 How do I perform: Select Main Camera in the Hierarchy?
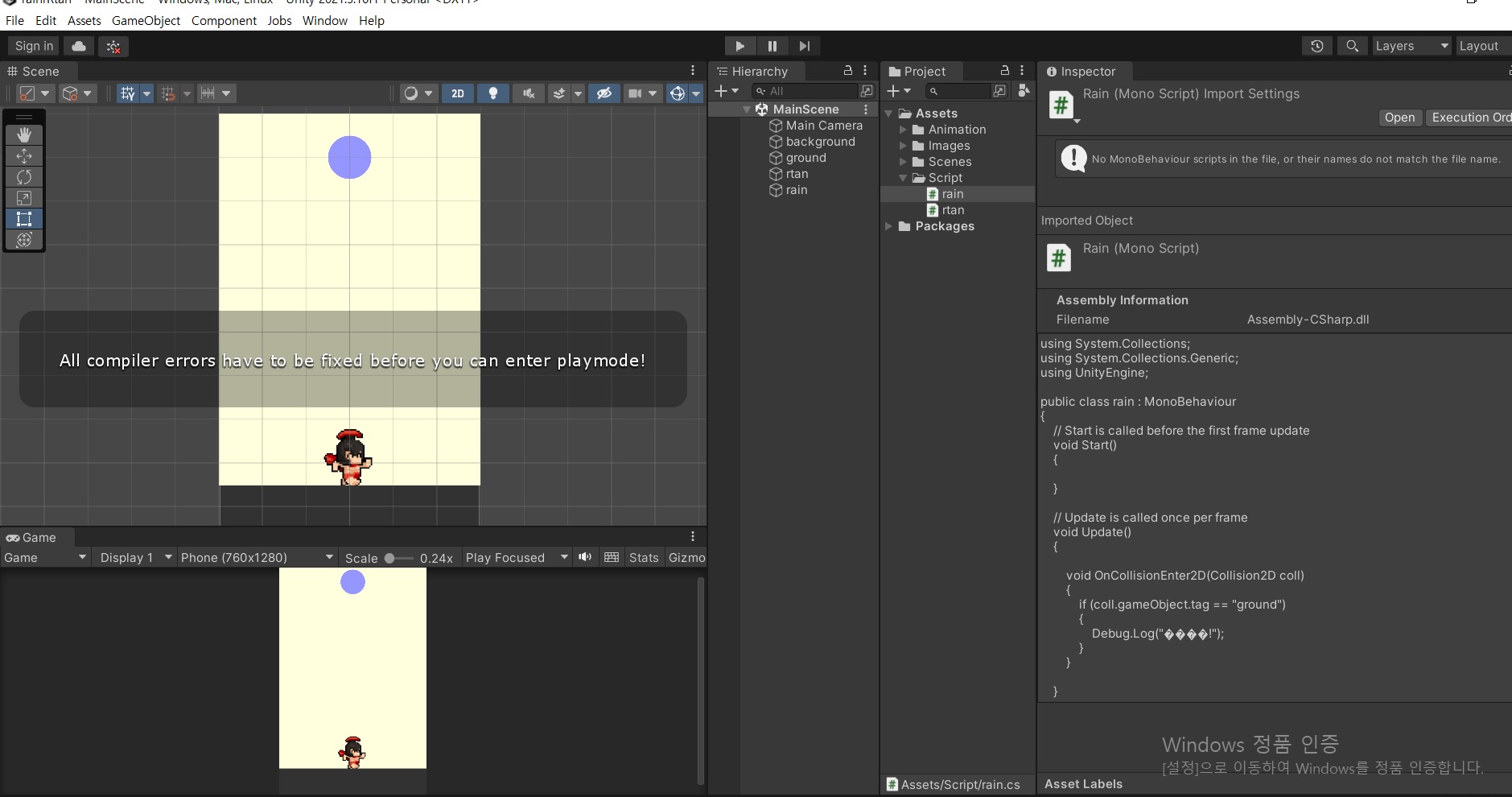point(823,126)
